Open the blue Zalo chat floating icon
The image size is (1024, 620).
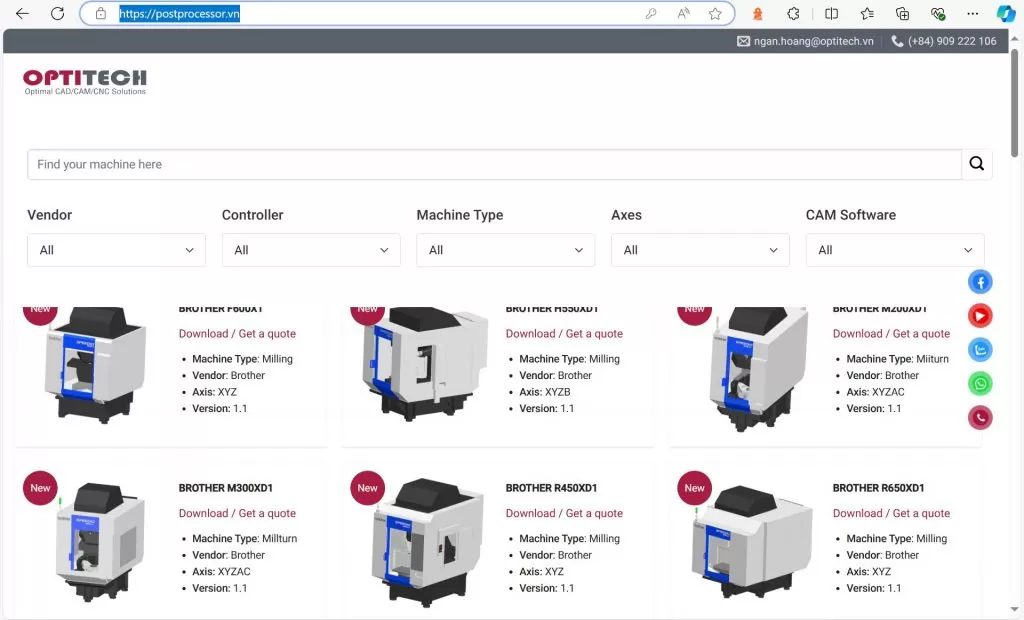click(x=980, y=350)
